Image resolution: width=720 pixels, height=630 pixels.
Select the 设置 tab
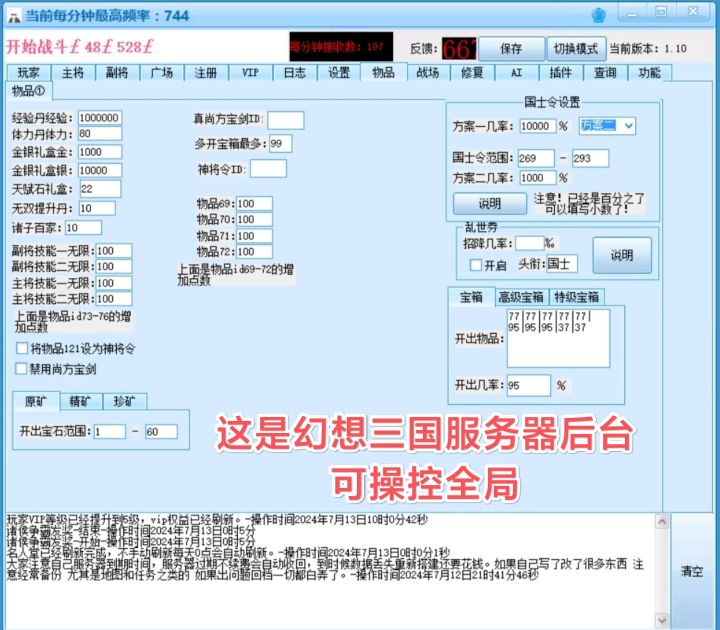tap(339, 73)
